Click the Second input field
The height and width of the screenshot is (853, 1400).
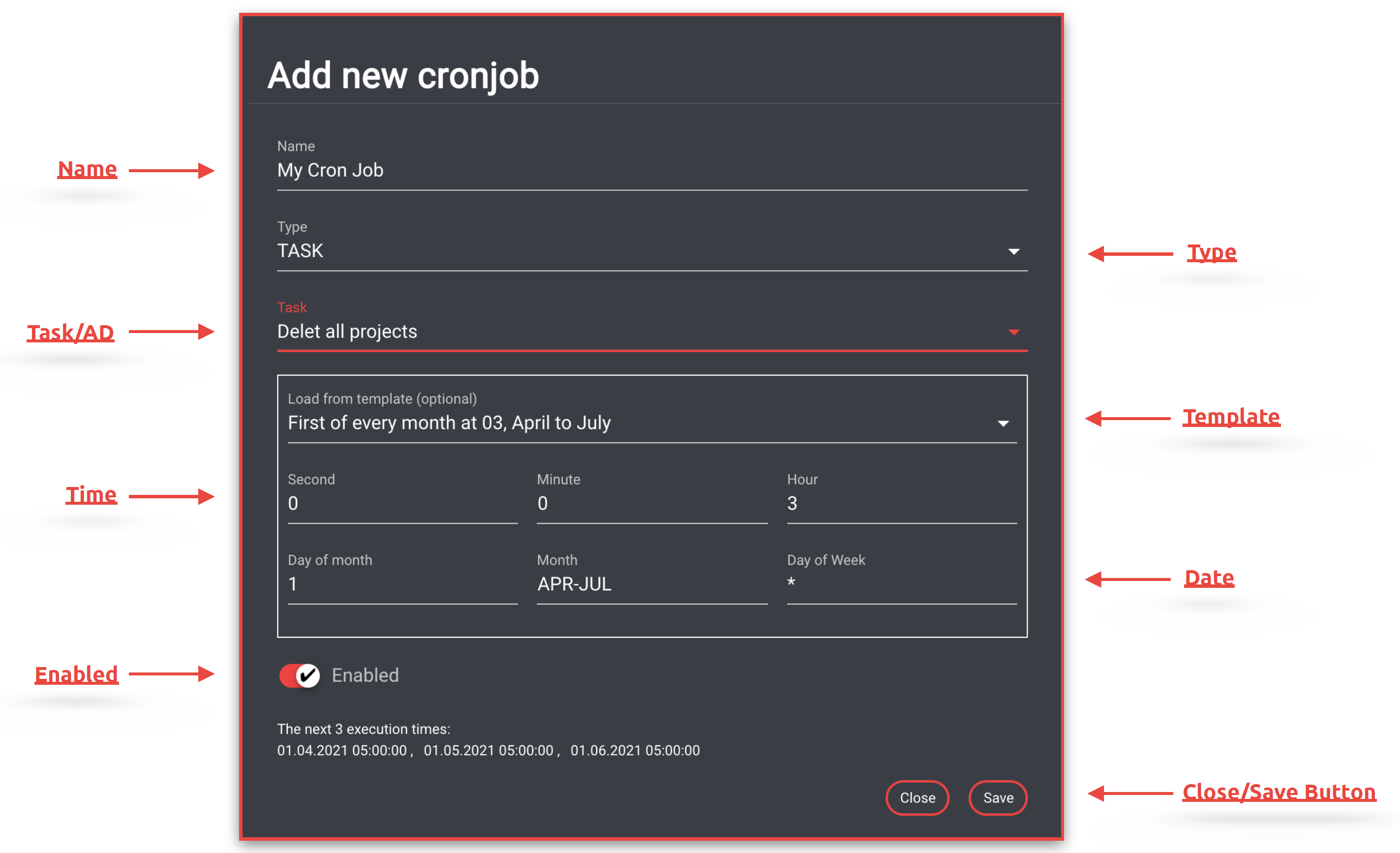(x=402, y=504)
